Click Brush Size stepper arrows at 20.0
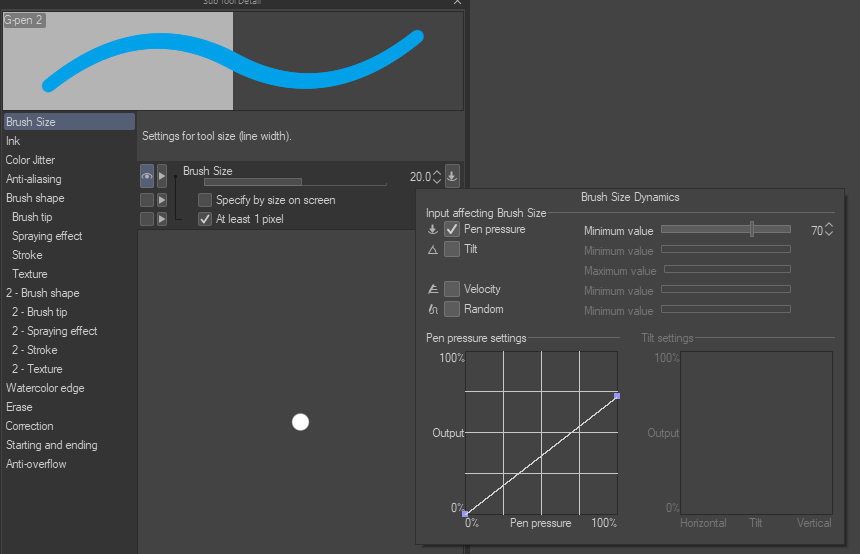 click(x=437, y=177)
